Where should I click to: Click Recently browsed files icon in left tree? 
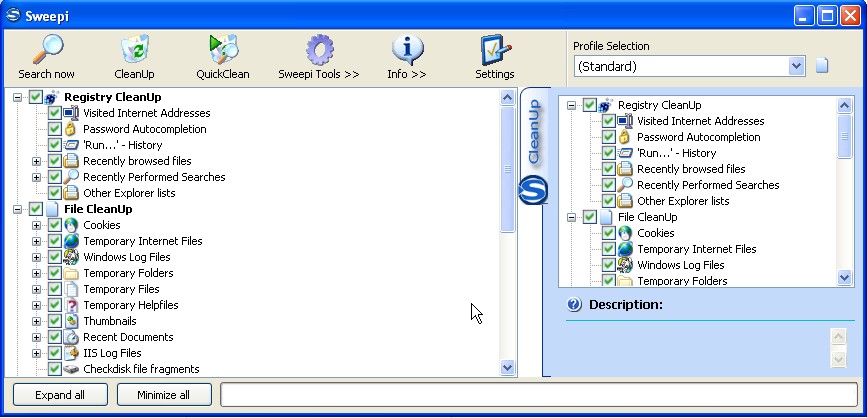tap(71, 161)
